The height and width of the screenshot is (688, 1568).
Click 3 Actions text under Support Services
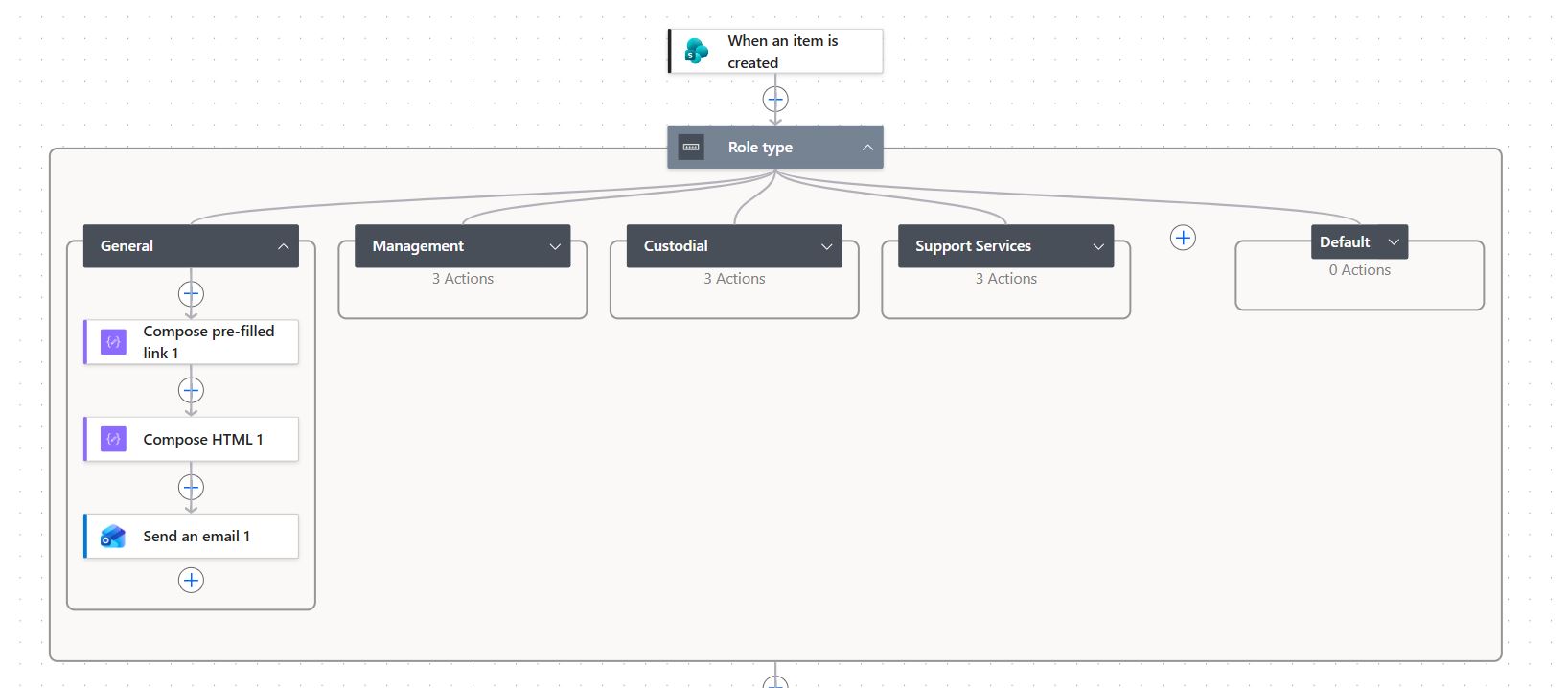(x=1005, y=279)
